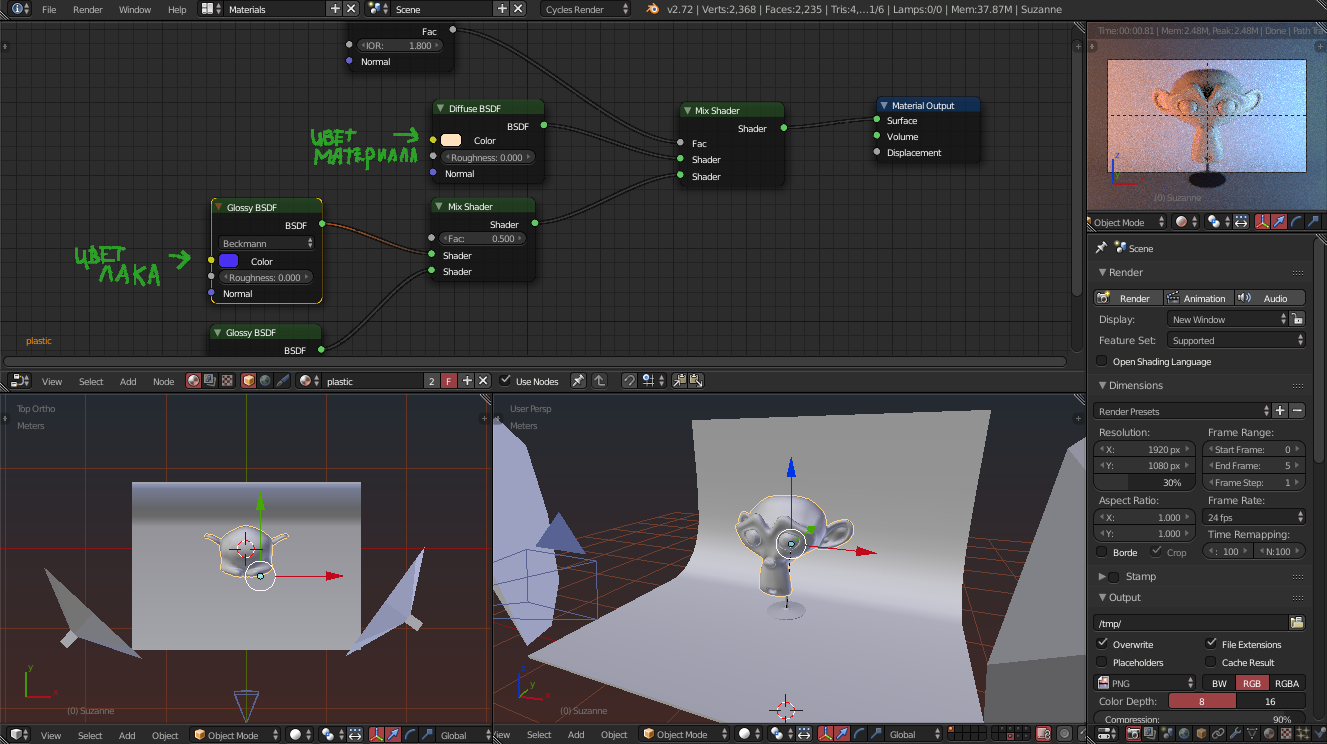Open the Render menu in top bar
1327x744 pixels.
pyautogui.click(x=88, y=9)
